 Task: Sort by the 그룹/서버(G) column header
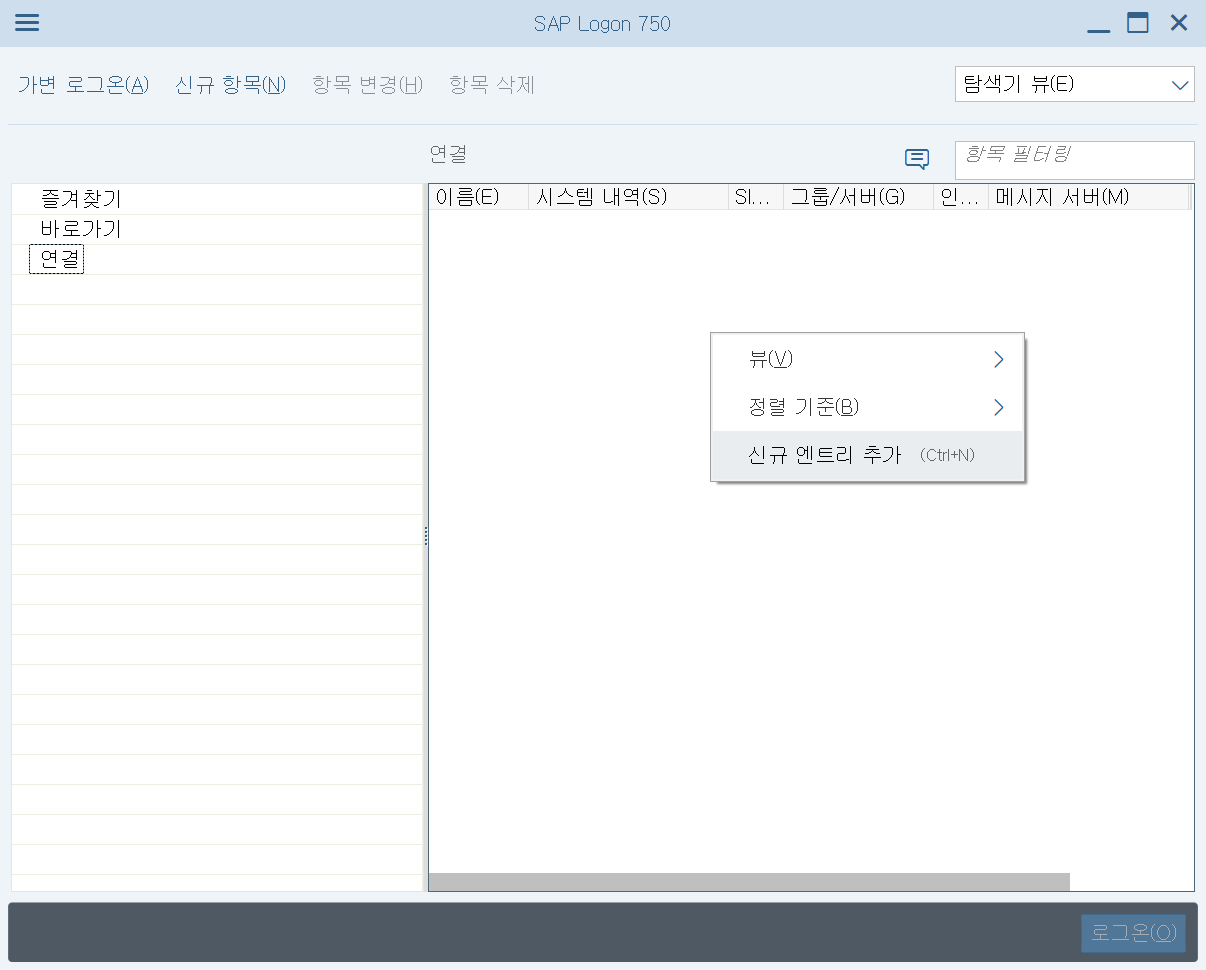(x=859, y=197)
